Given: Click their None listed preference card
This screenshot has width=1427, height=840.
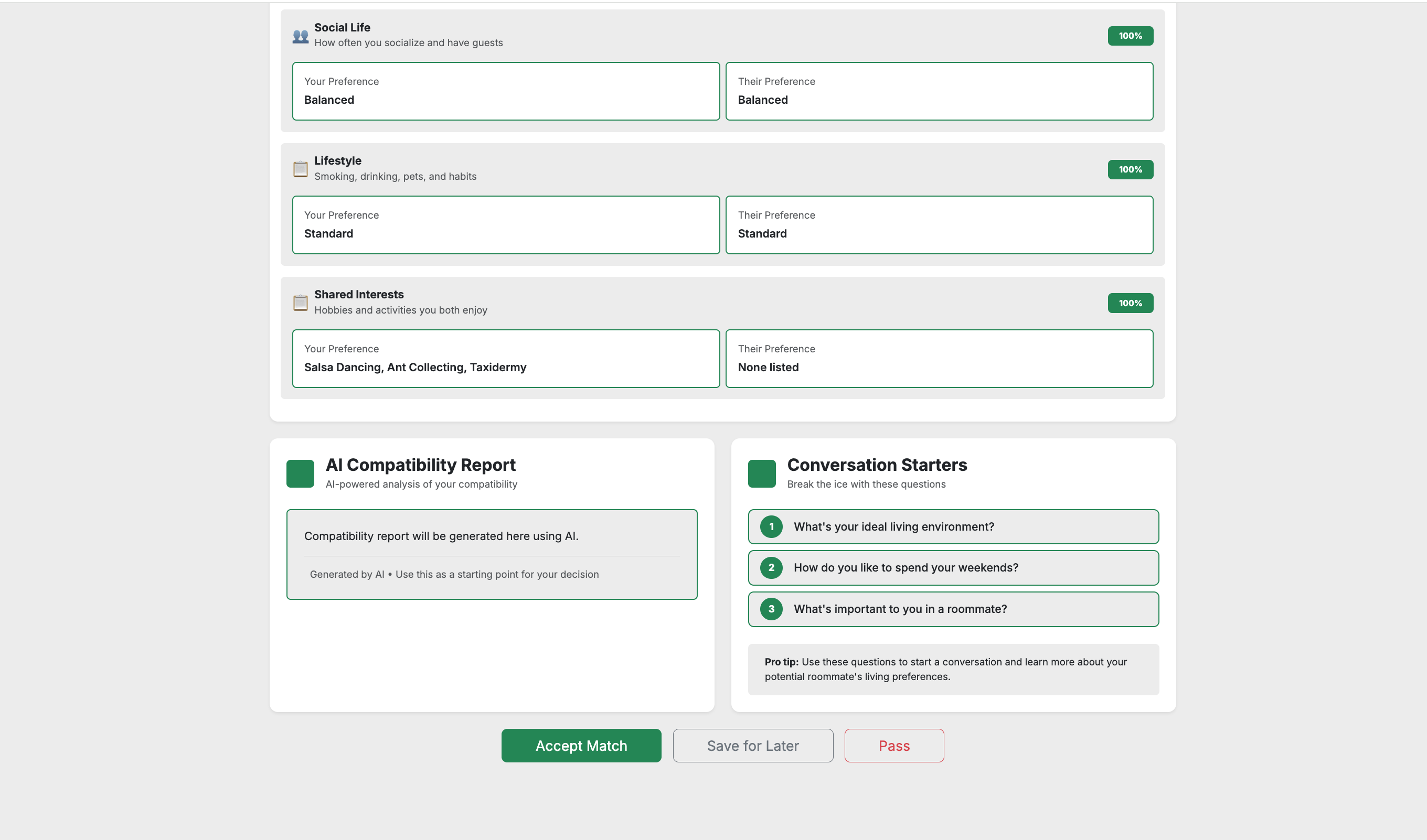Looking at the screenshot, I should (939, 358).
